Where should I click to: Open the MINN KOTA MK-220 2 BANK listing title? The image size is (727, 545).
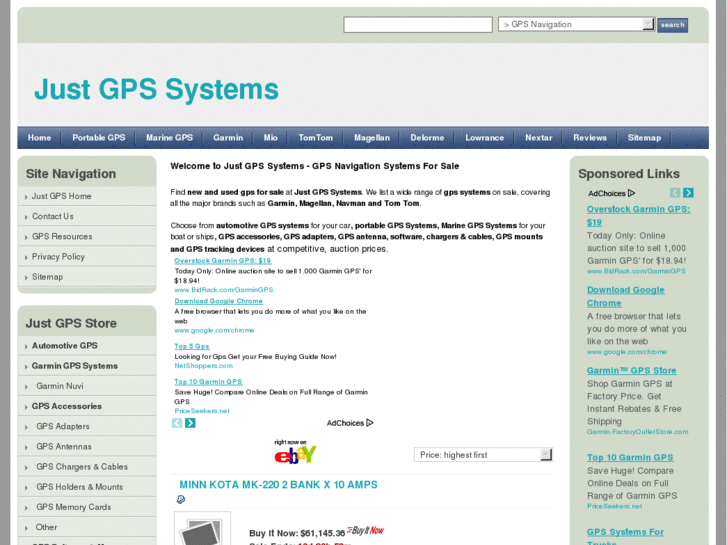[278, 485]
